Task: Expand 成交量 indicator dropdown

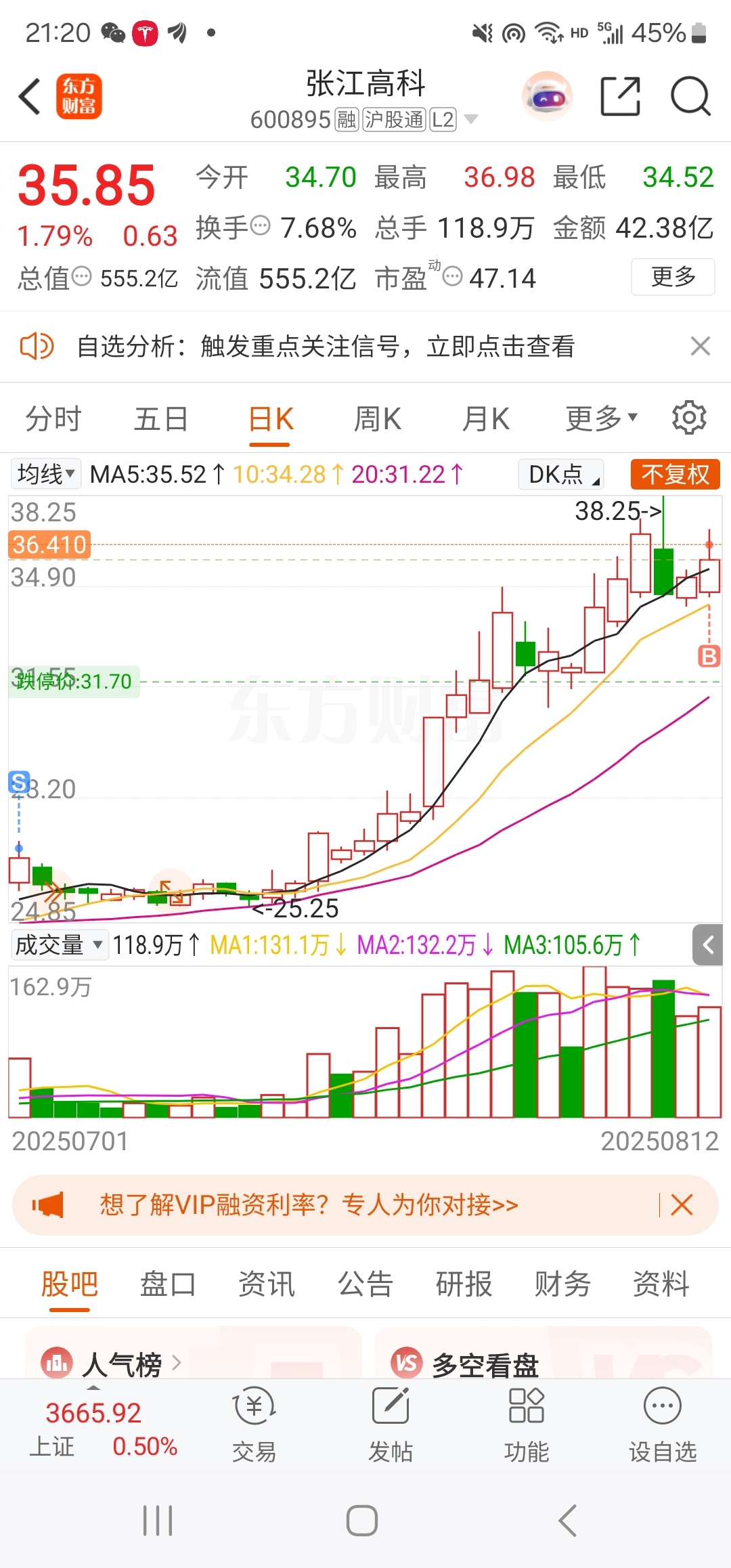Action: [60, 944]
